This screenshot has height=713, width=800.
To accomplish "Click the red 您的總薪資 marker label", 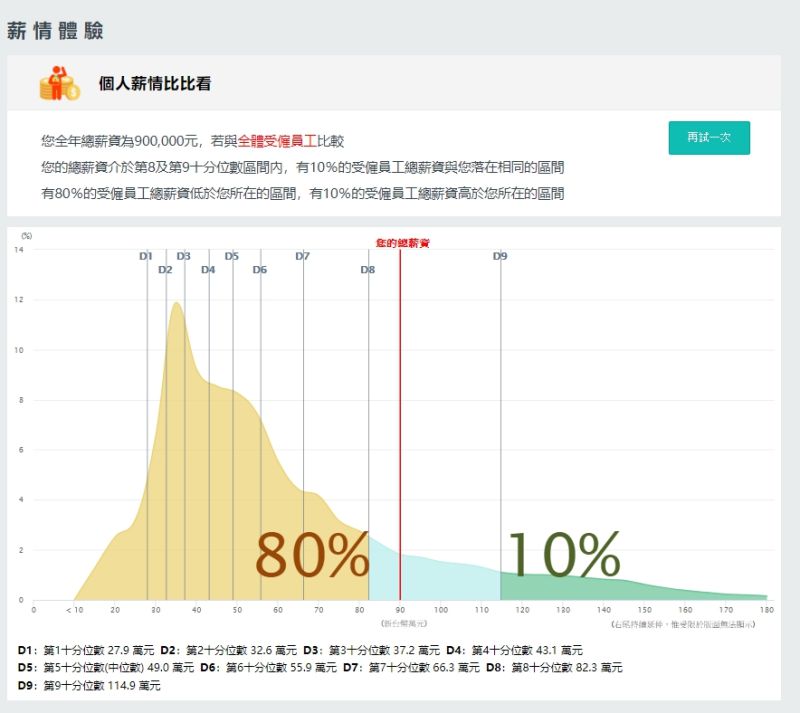I will [x=403, y=243].
